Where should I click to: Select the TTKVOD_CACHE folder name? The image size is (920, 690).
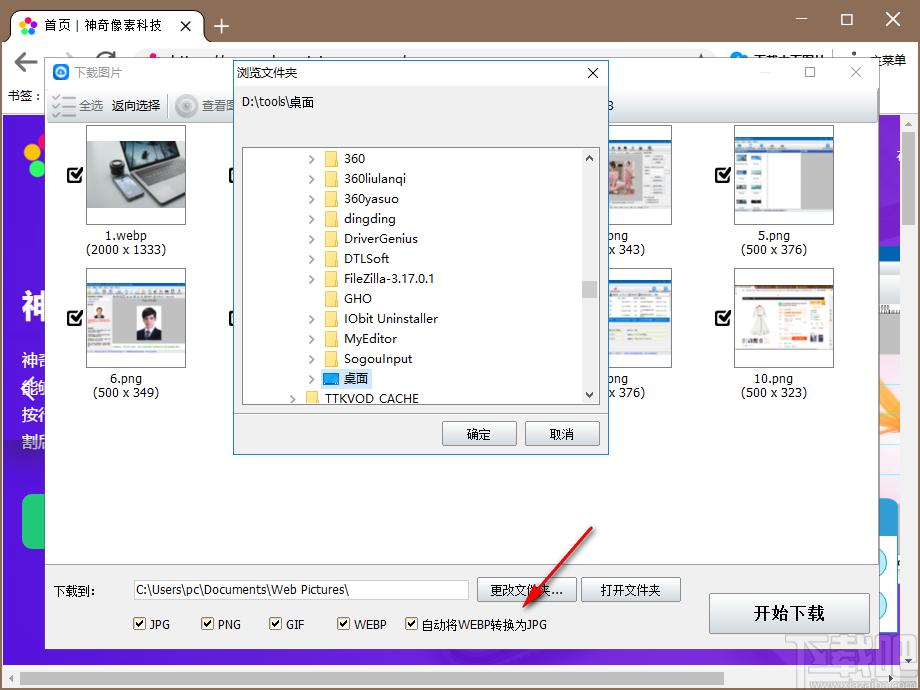tap(371, 398)
